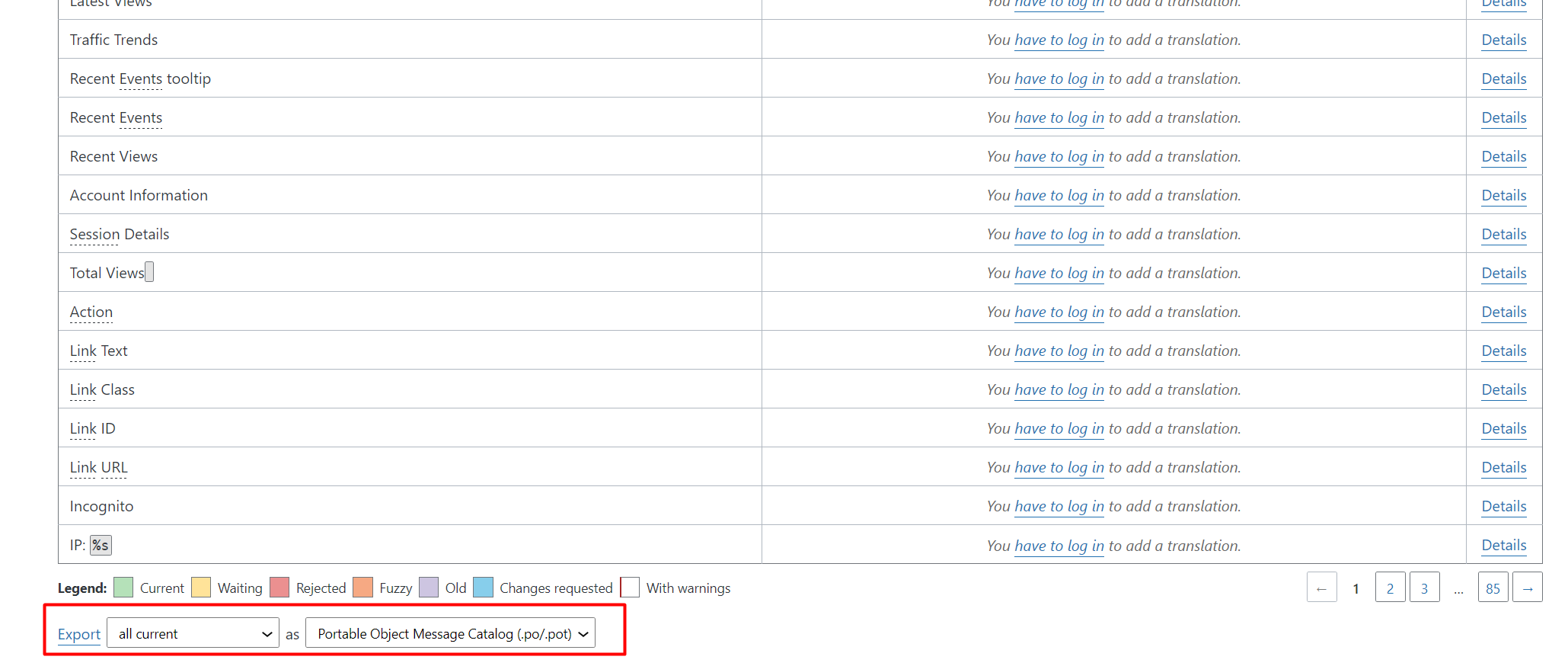Go to page 3
The image size is (1568, 663).
[1424, 588]
